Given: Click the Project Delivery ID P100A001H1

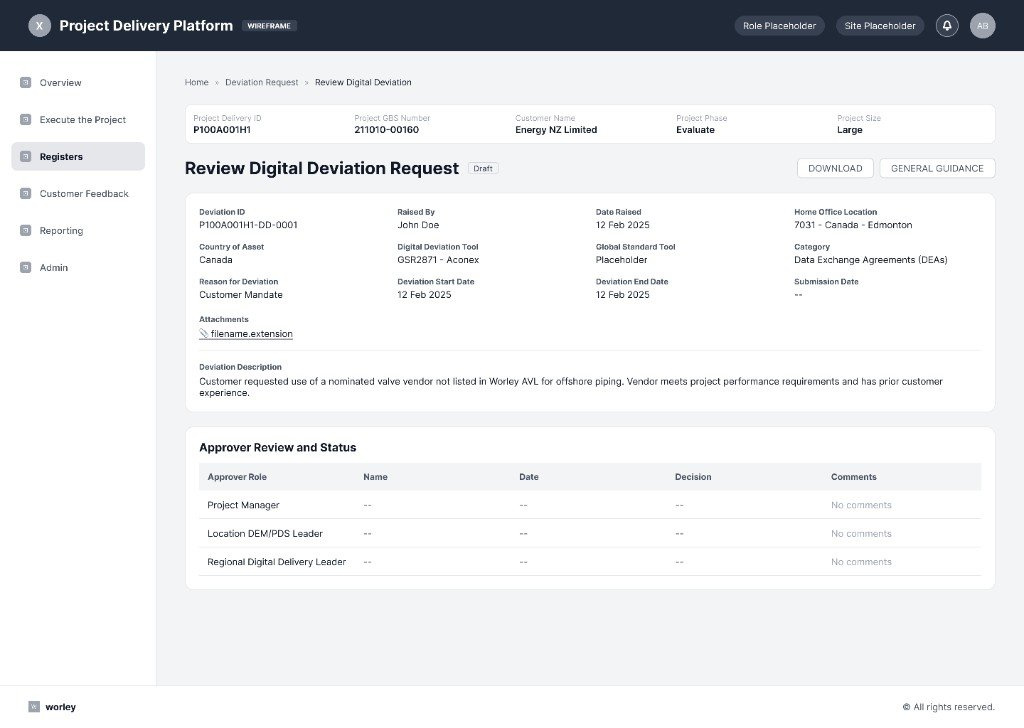Looking at the screenshot, I should [222, 130].
